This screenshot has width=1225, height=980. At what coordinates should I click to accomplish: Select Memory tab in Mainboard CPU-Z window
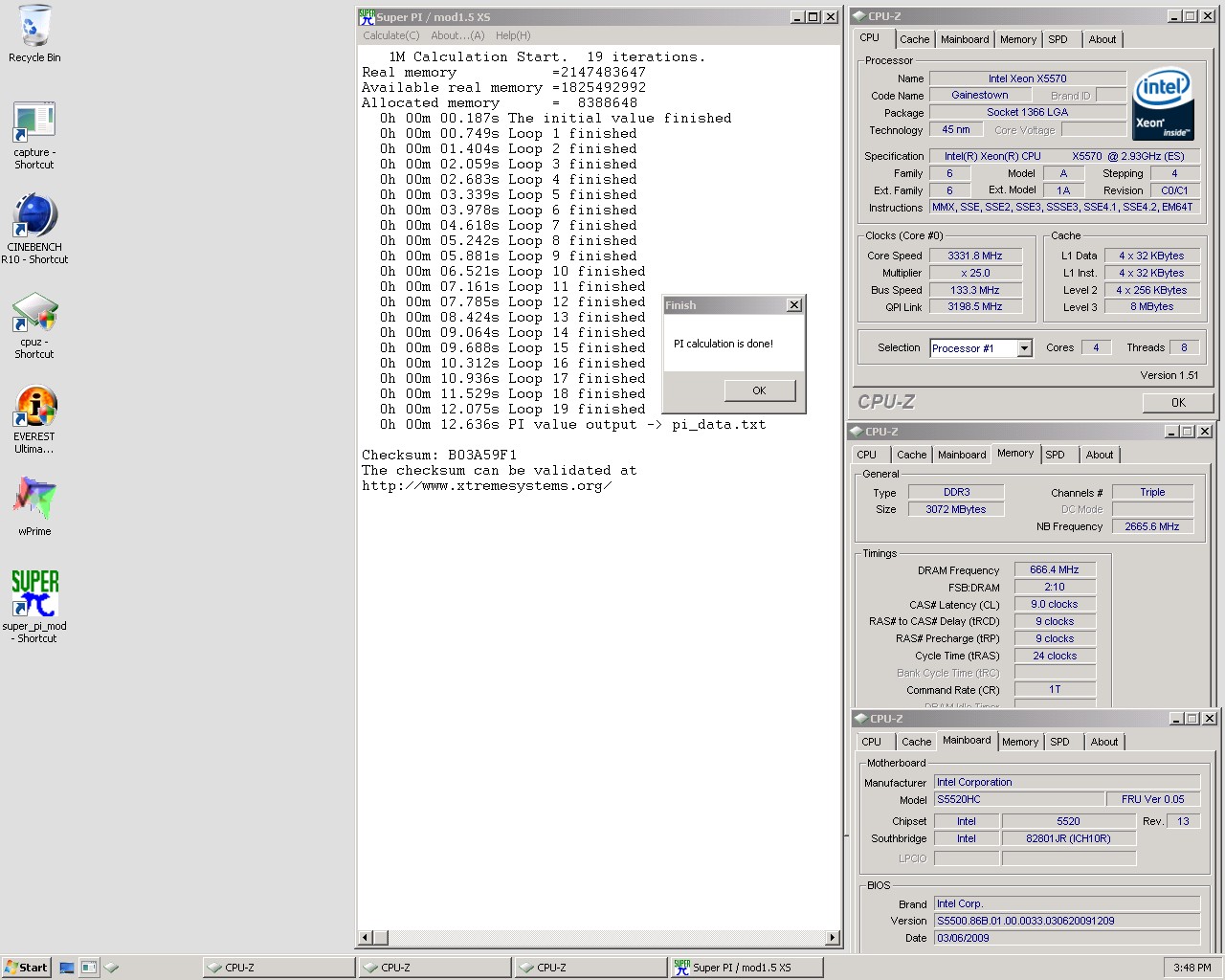[x=1020, y=742]
